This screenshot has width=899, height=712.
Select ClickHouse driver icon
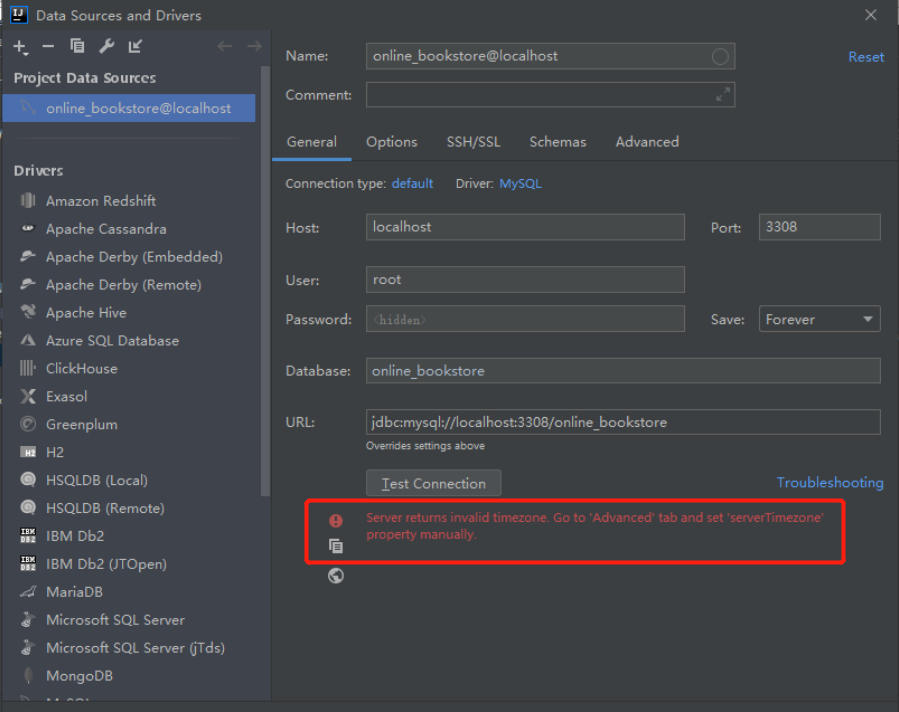pyautogui.click(x=28, y=368)
